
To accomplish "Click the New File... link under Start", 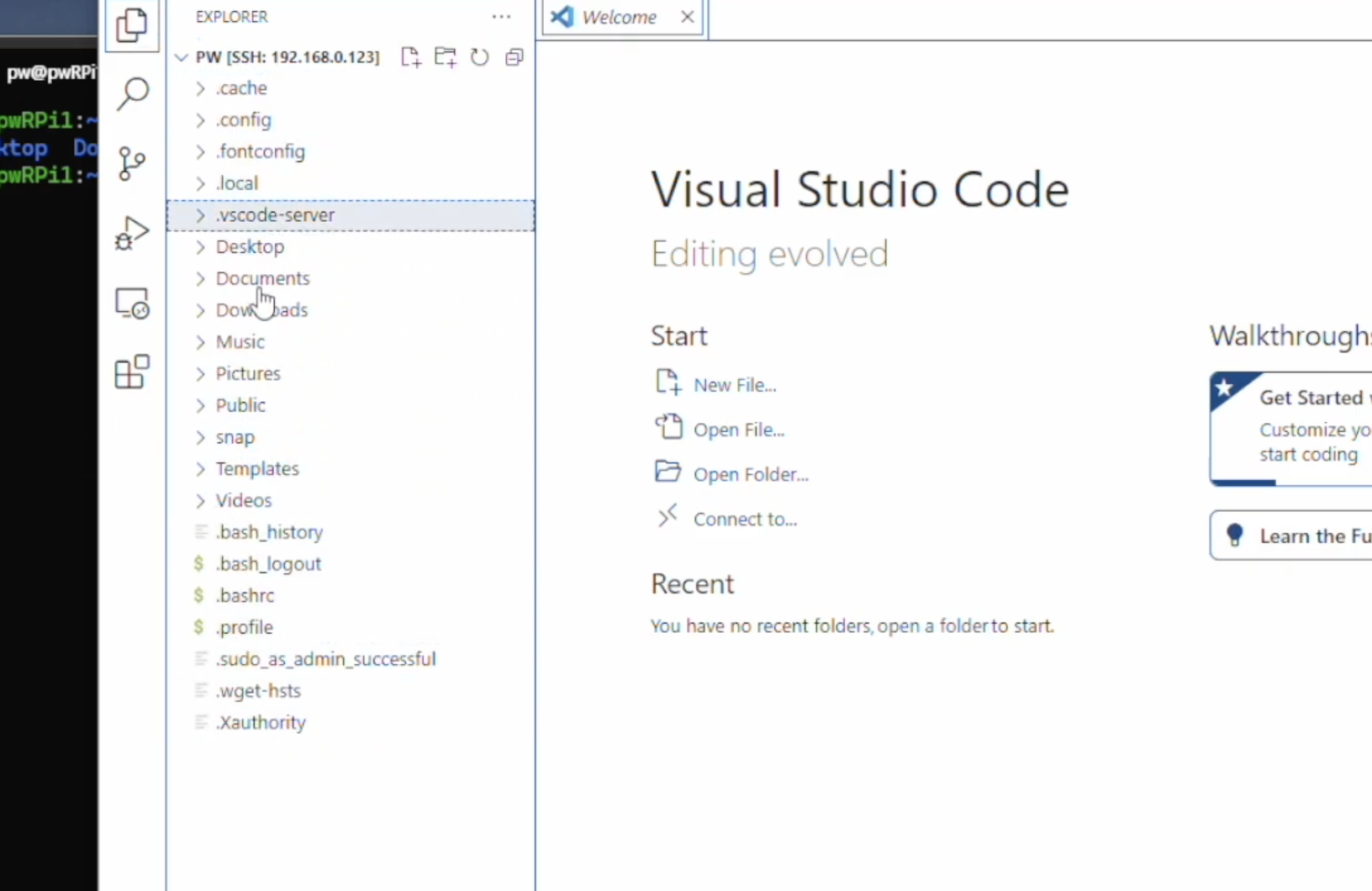I will tap(735, 385).
